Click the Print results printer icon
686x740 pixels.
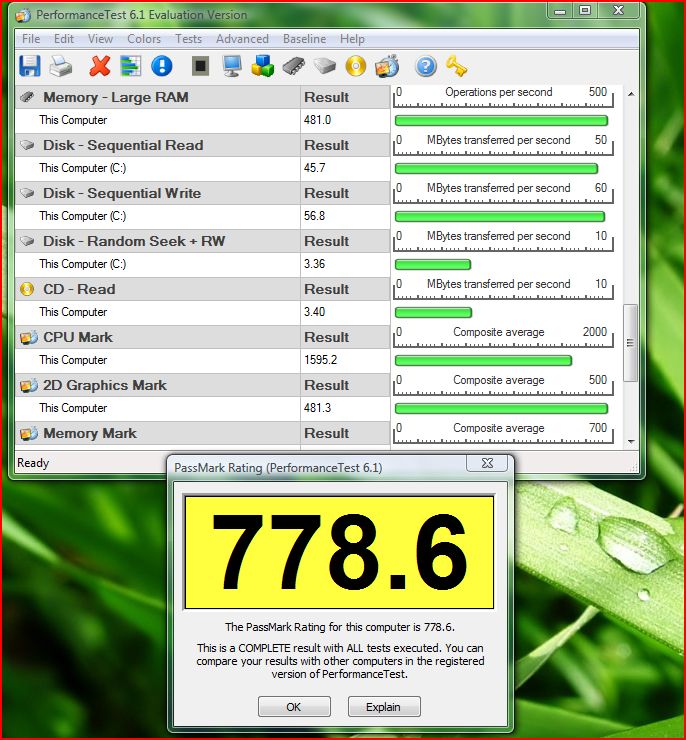pos(60,66)
